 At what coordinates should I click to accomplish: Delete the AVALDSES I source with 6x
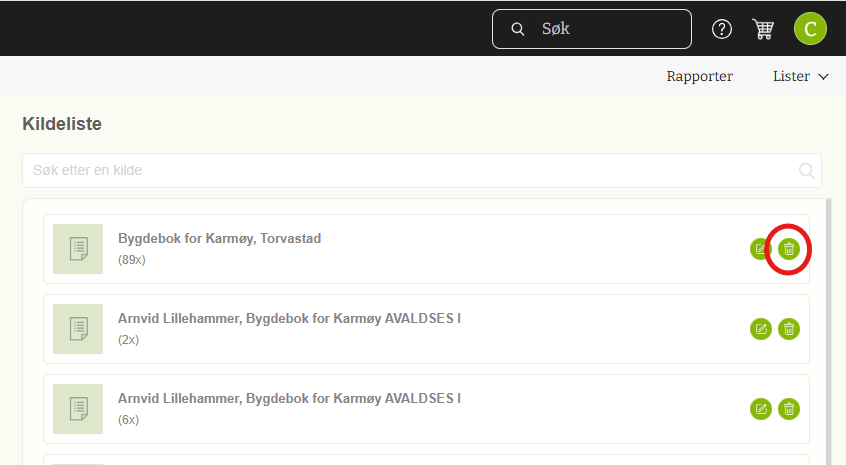(789, 408)
